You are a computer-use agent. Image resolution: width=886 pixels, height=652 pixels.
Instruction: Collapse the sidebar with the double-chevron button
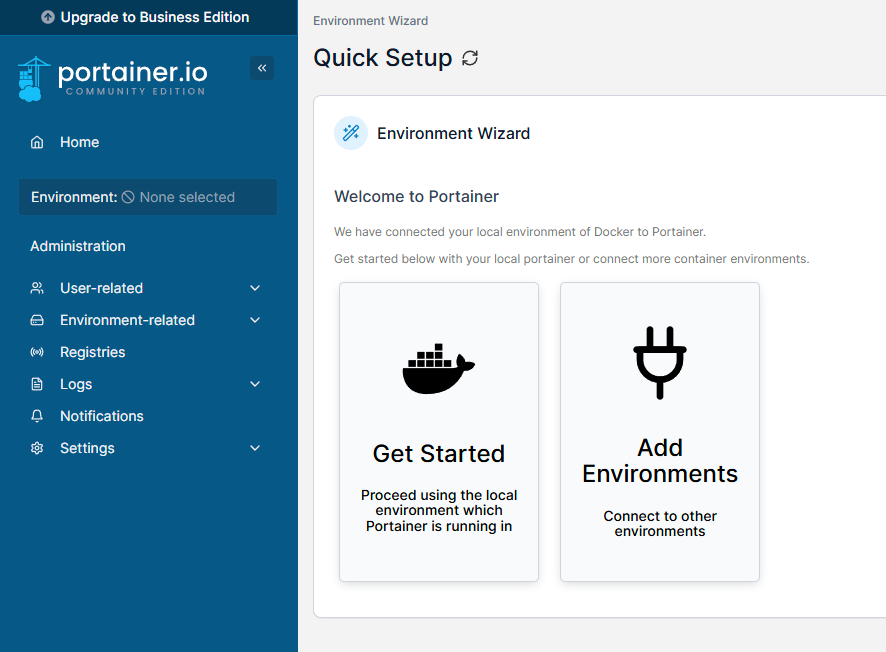tap(261, 68)
